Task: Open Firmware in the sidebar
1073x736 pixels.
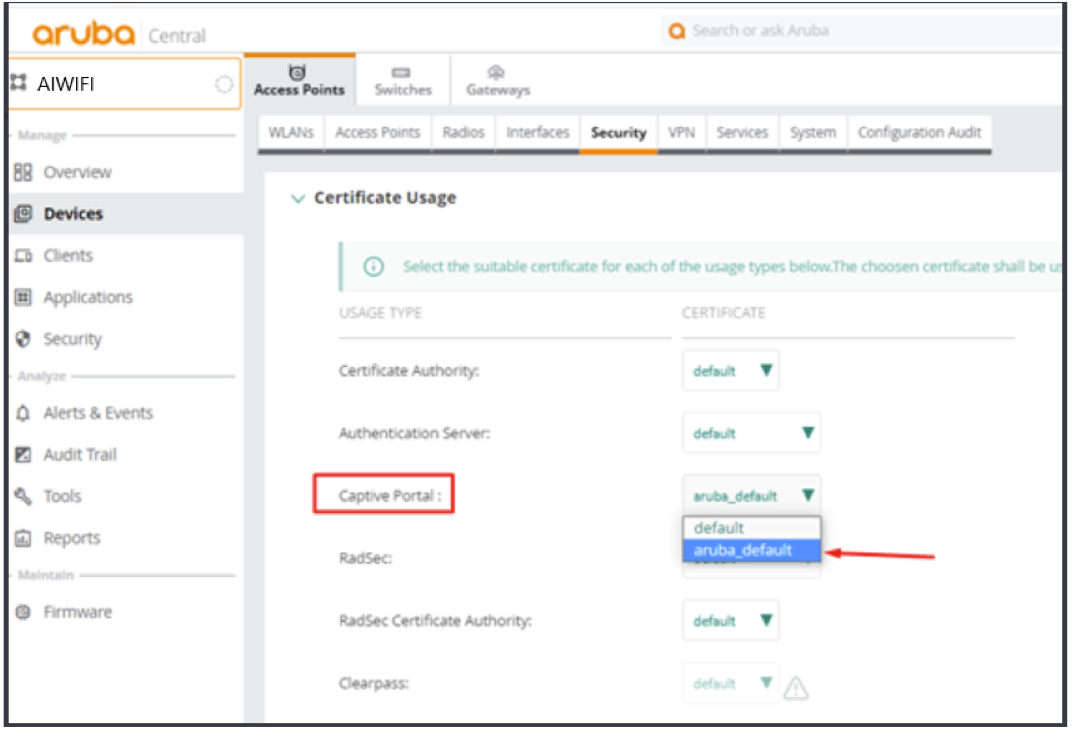Action: click(77, 612)
